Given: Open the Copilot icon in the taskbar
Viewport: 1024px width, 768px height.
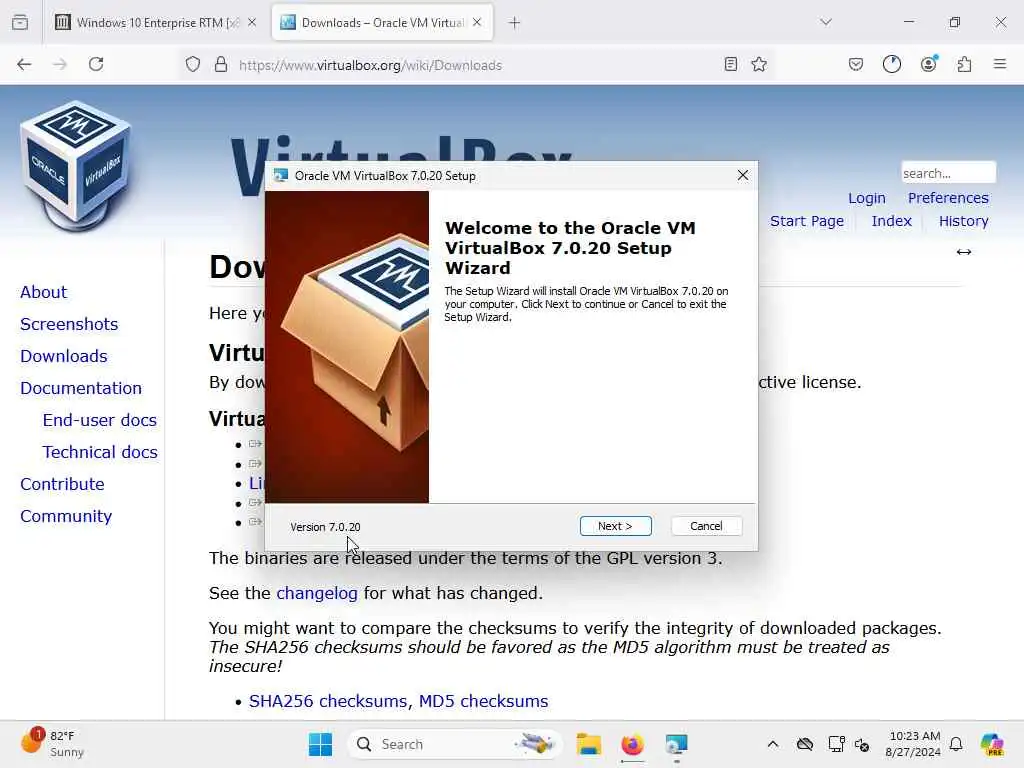Looking at the screenshot, I should click(991, 744).
